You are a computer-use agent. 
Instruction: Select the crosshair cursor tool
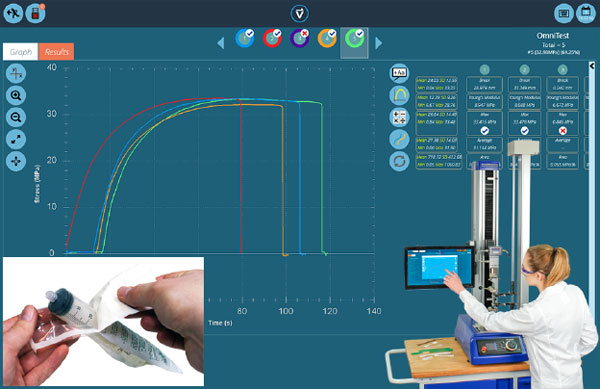[16, 73]
